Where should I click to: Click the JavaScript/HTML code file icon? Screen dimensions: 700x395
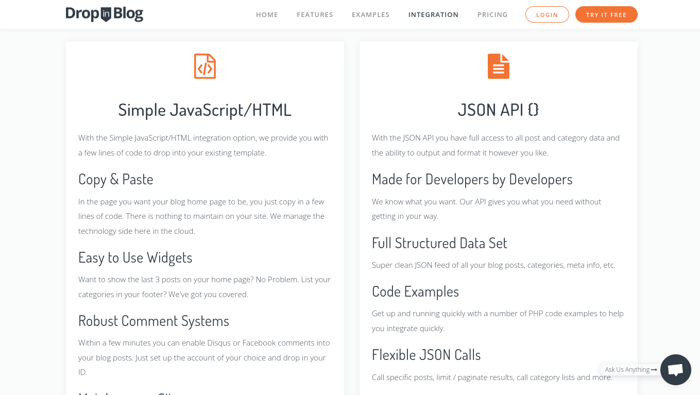(205, 66)
